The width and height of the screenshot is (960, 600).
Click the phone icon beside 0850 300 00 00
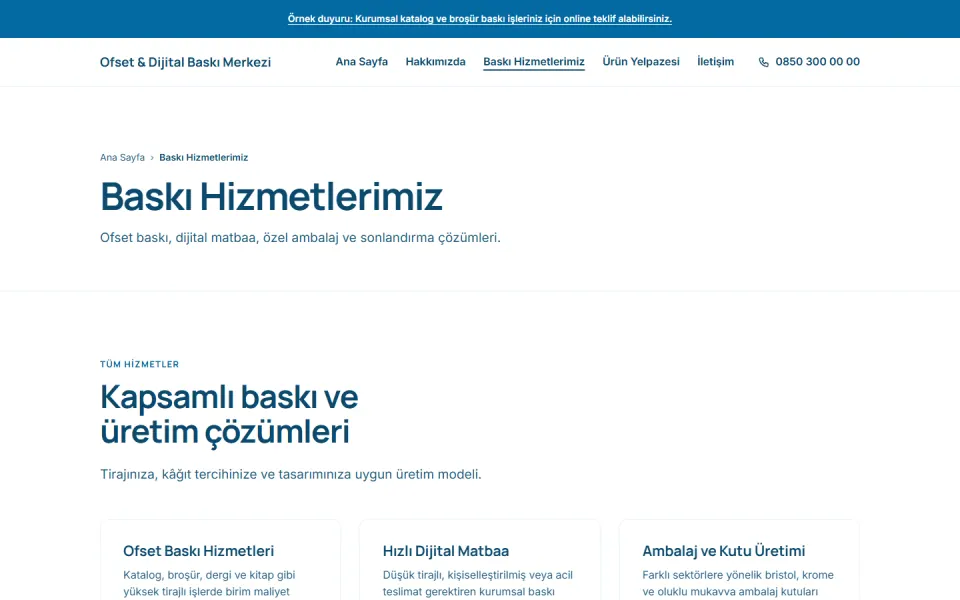(x=763, y=62)
